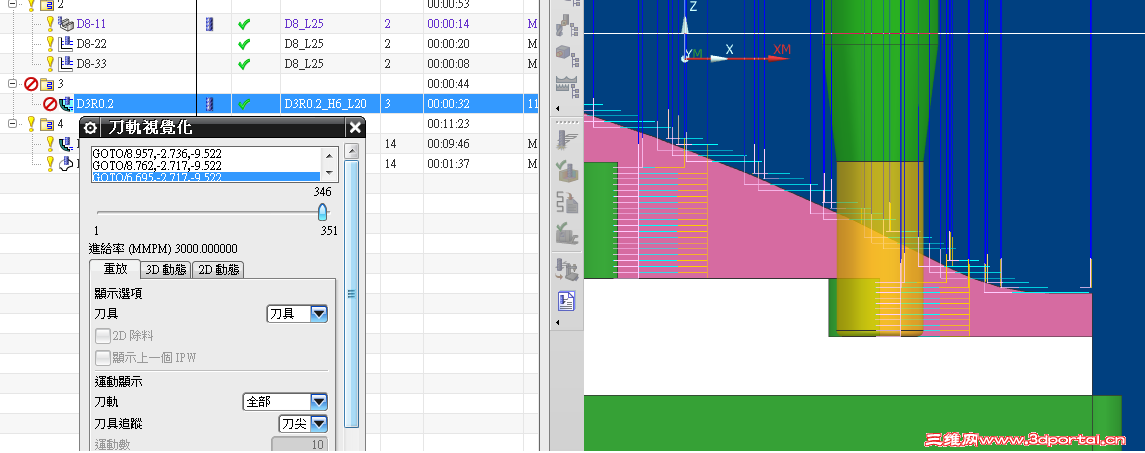The height and width of the screenshot is (453, 1145).
Task: Click the D8-33 operation icon
Action: click(x=65, y=64)
